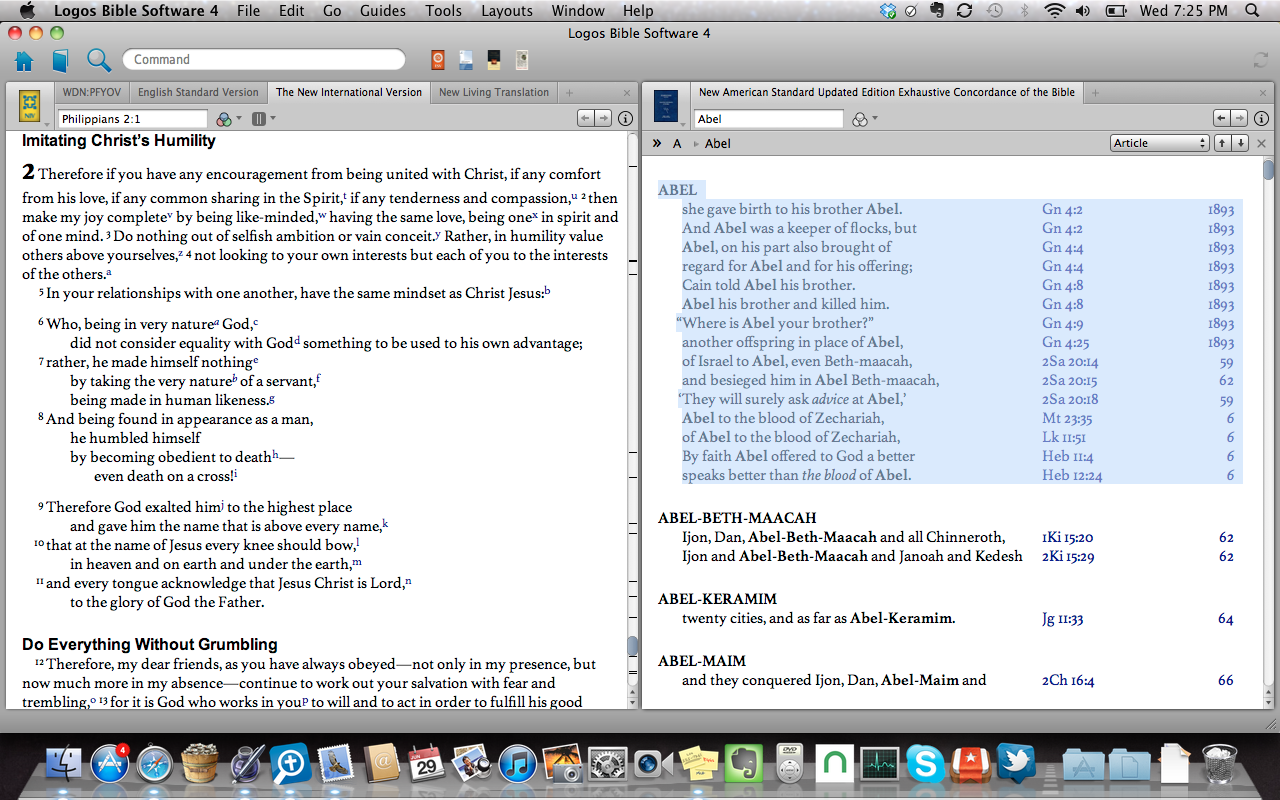Open the Tools menu

pos(443,11)
